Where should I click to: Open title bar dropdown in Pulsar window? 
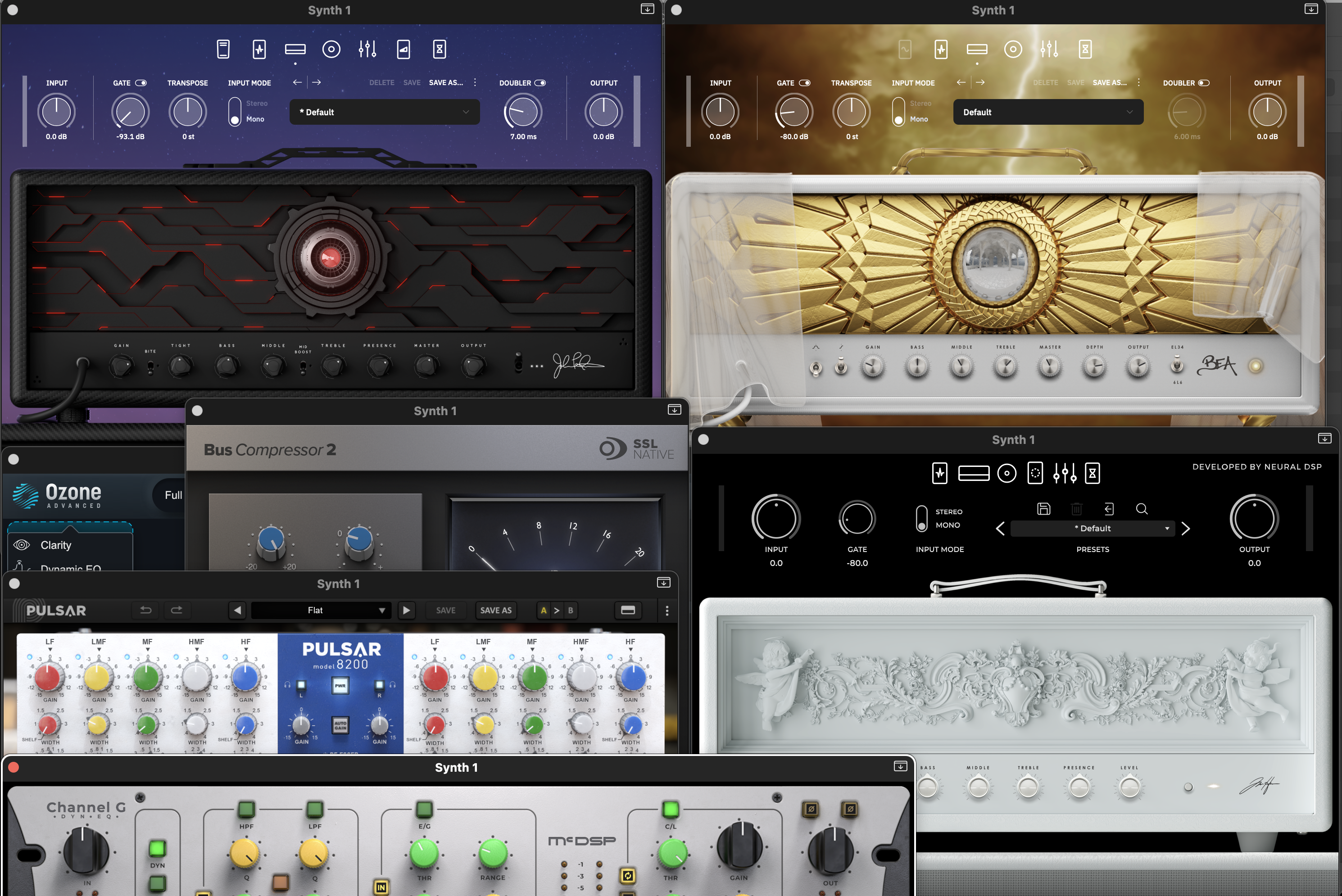coord(664,582)
